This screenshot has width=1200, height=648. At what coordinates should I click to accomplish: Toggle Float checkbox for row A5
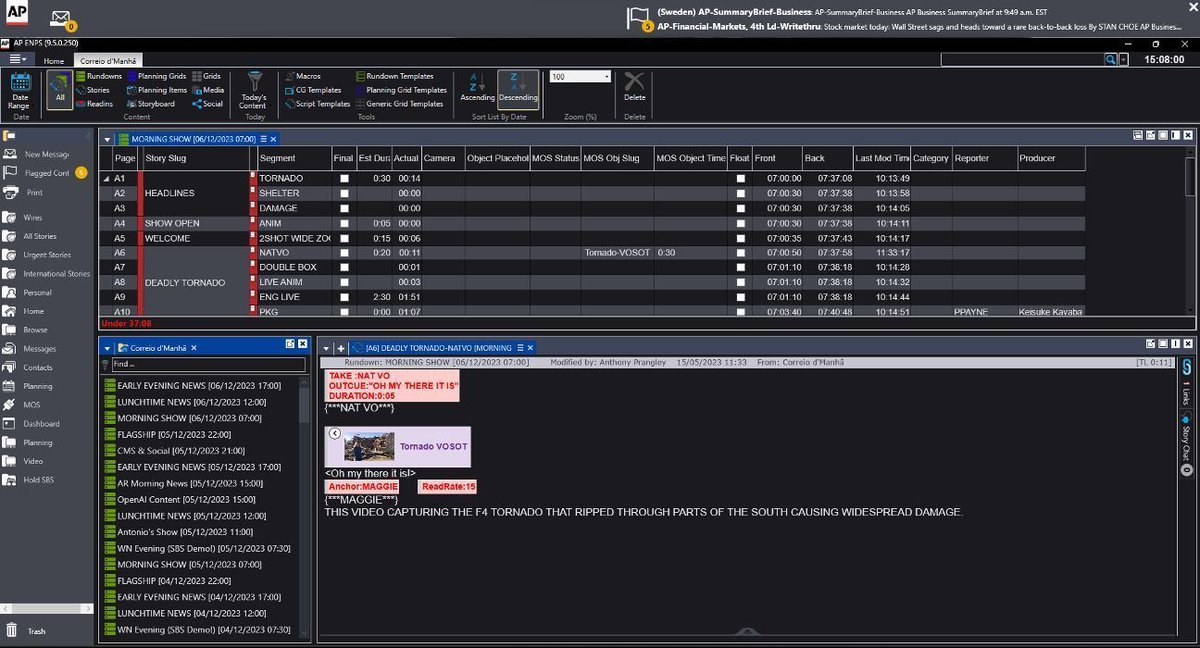point(741,238)
